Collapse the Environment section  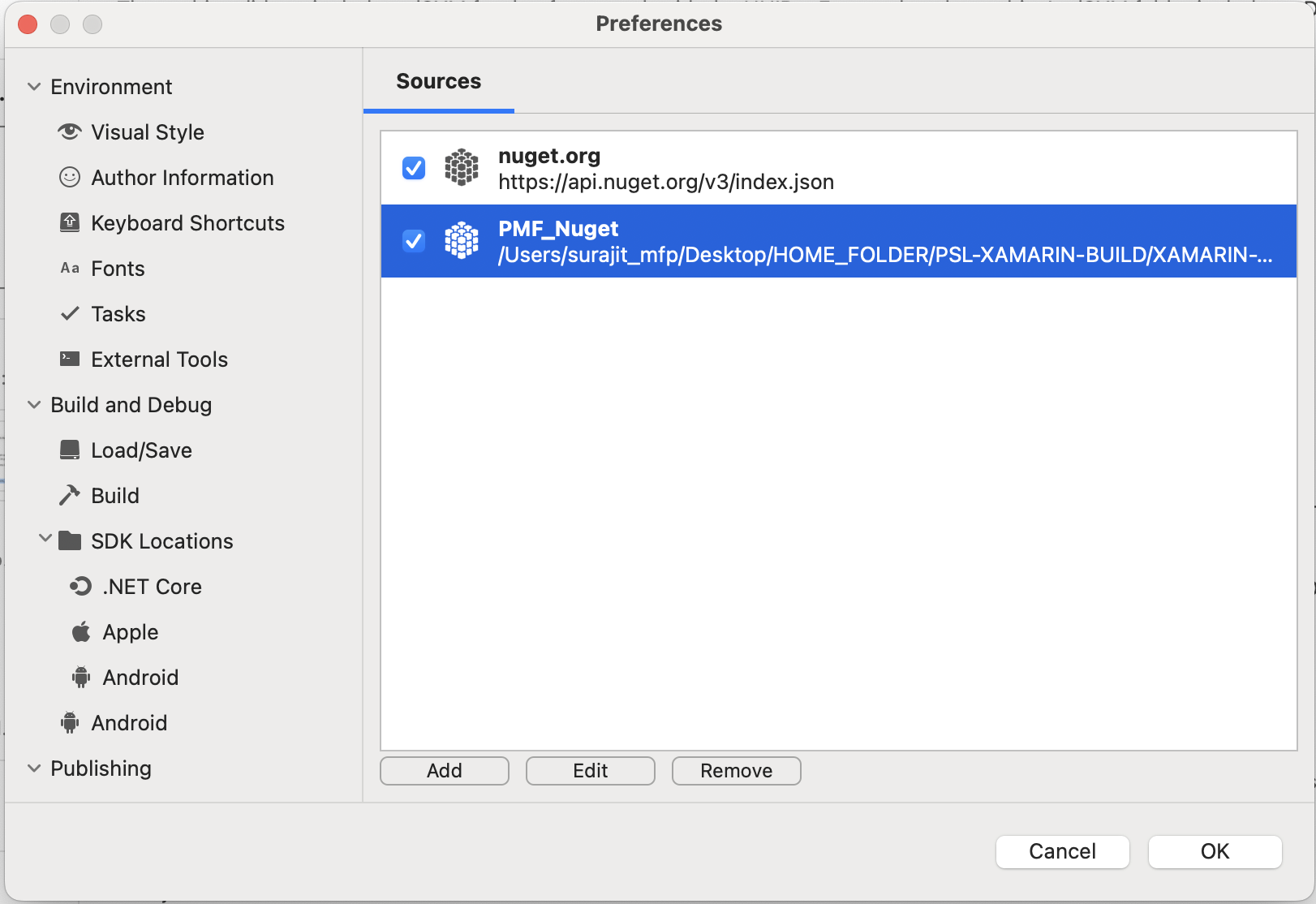click(34, 87)
